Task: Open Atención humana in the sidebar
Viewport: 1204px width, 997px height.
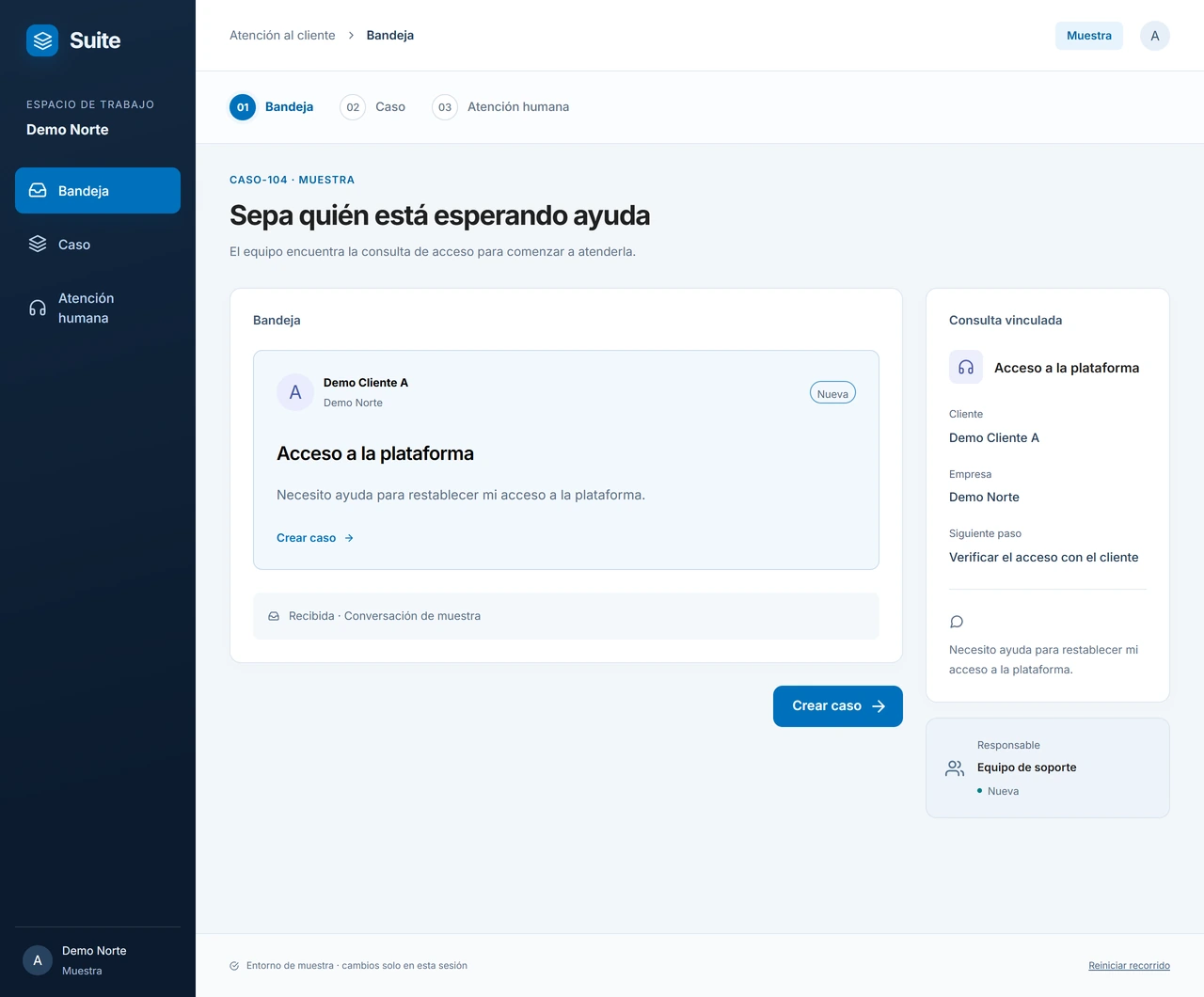Action: click(98, 308)
